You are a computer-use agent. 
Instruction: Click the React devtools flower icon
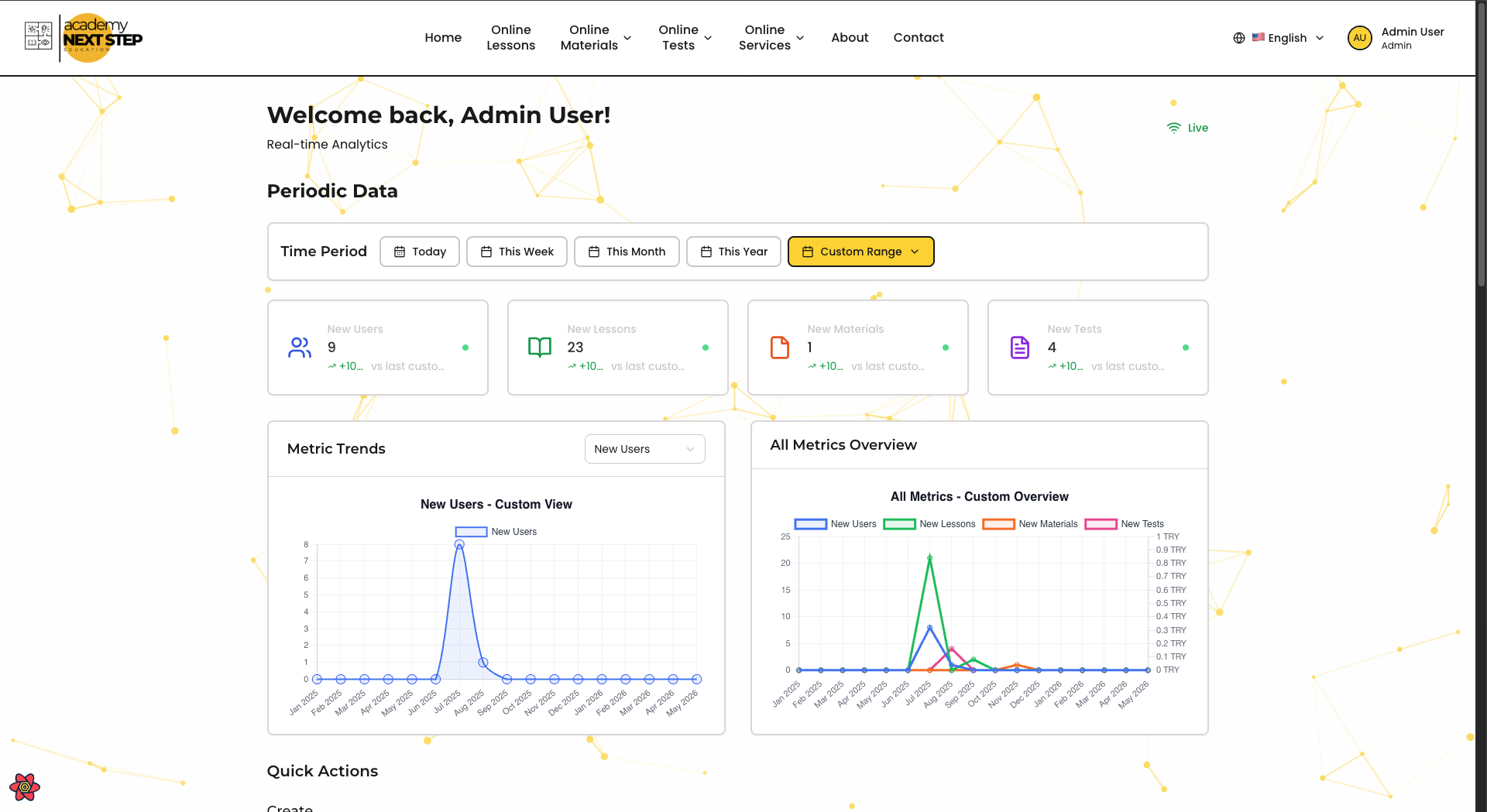pyautogui.click(x=25, y=787)
